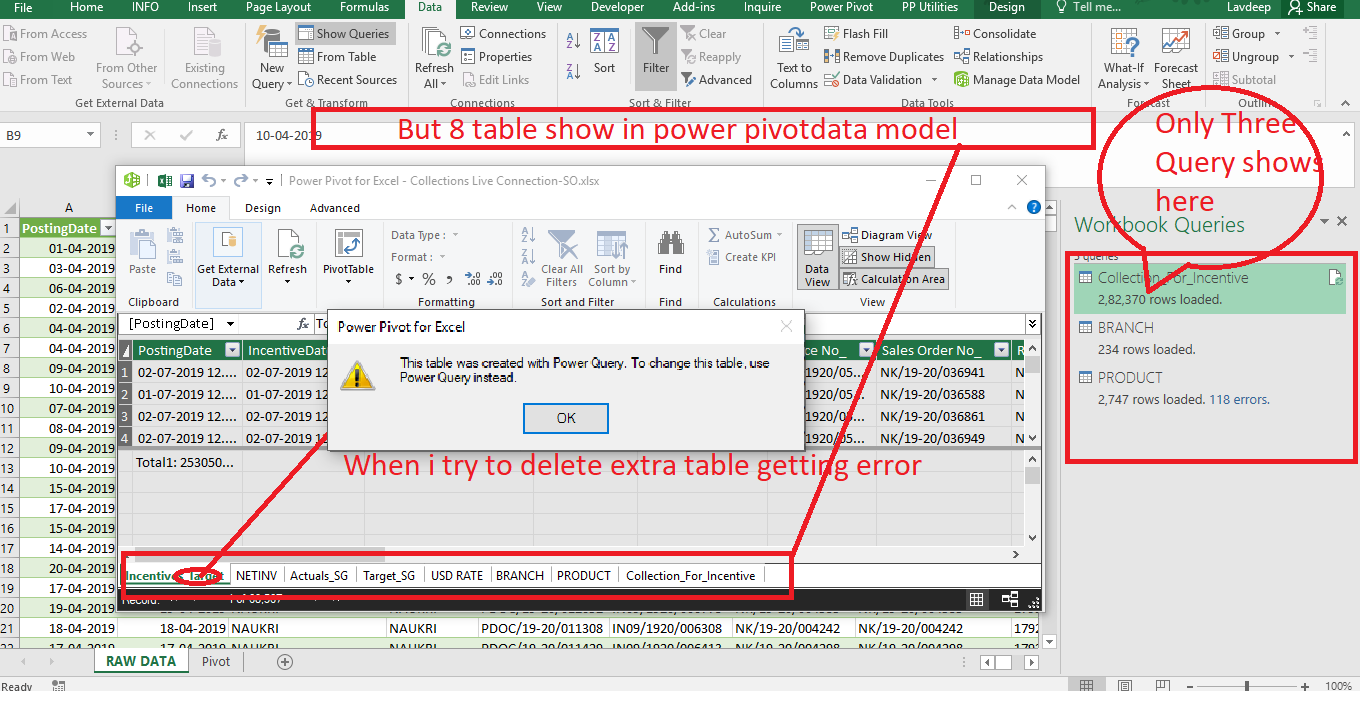Image resolution: width=1360 pixels, height=714 pixels.
Task: Open Manage Data Model
Action: click(1017, 80)
